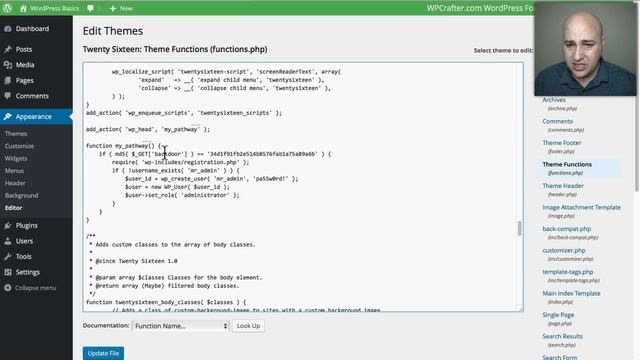Click the Collapse menu arrow icon
640x360 pixels.
tap(8, 288)
